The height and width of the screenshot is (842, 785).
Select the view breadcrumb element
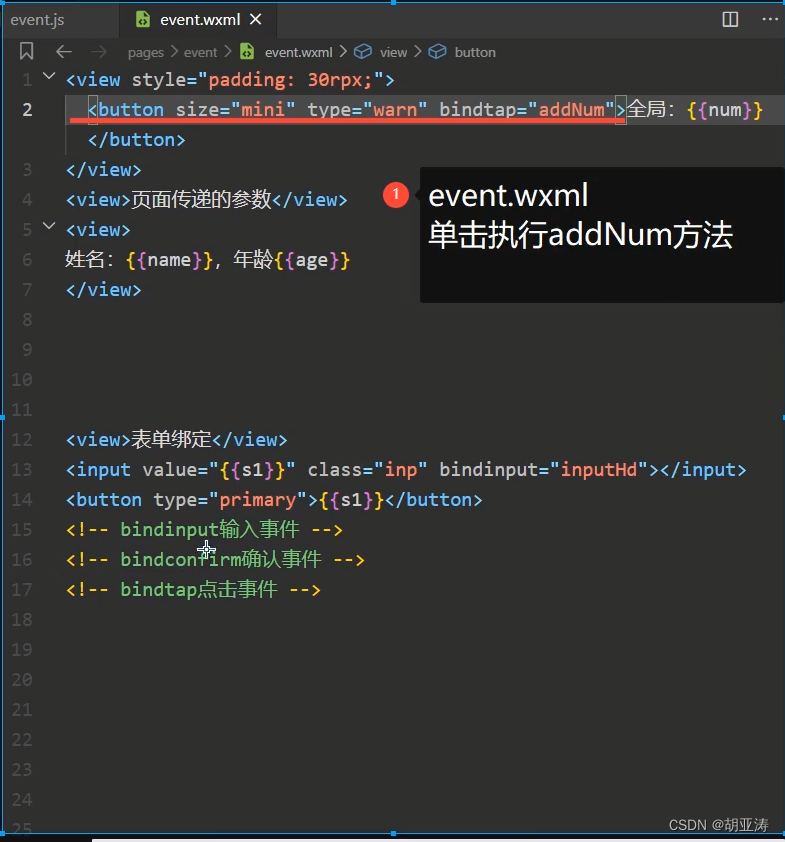394,52
